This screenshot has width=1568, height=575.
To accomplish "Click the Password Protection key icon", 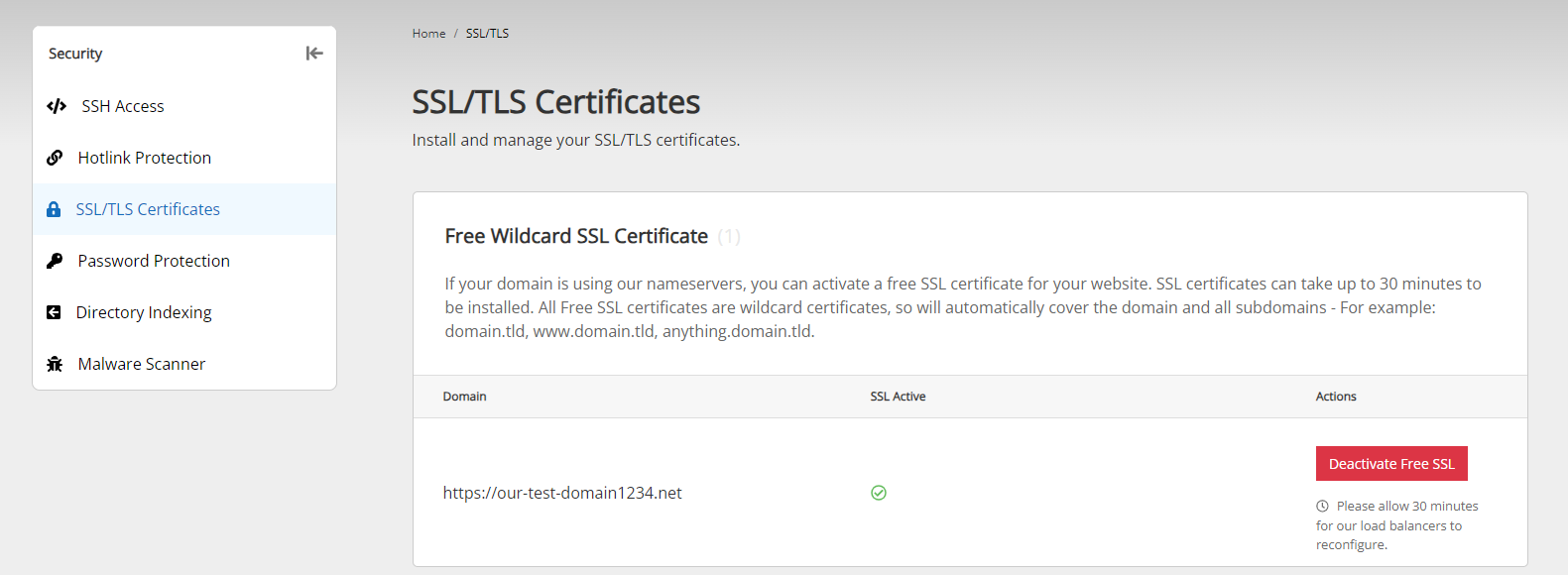I will (x=55, y=261).
